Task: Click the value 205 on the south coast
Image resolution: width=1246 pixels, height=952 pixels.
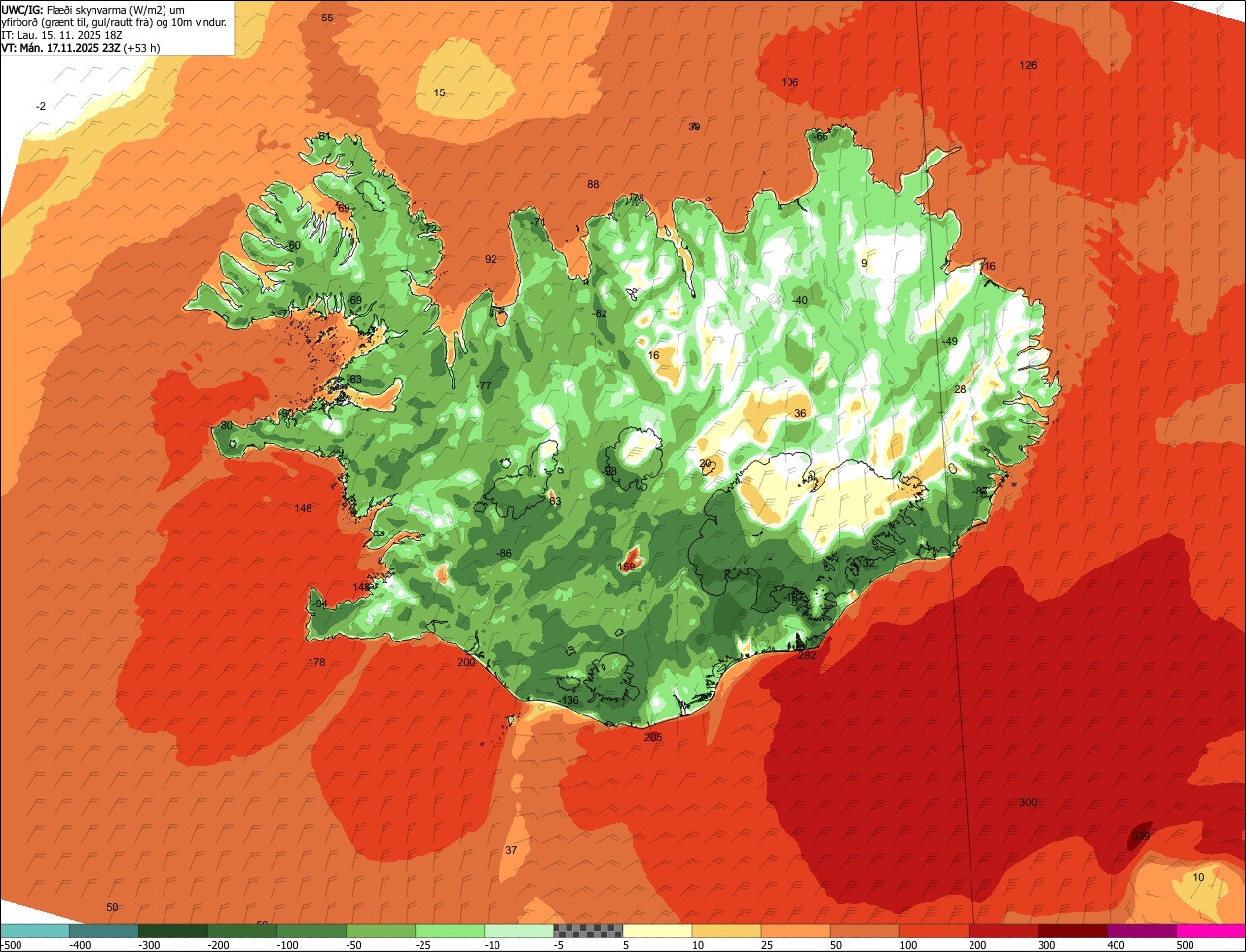Action: [653, 738]
